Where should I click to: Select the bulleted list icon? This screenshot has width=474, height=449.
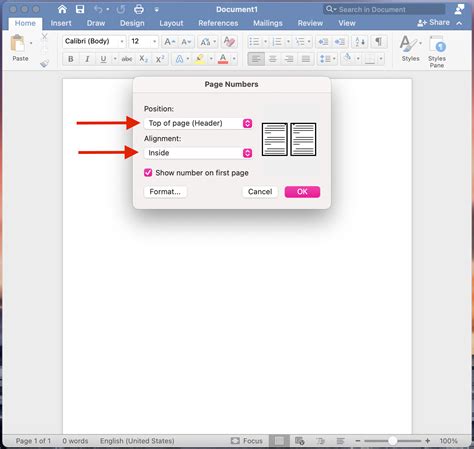point(254,42)
